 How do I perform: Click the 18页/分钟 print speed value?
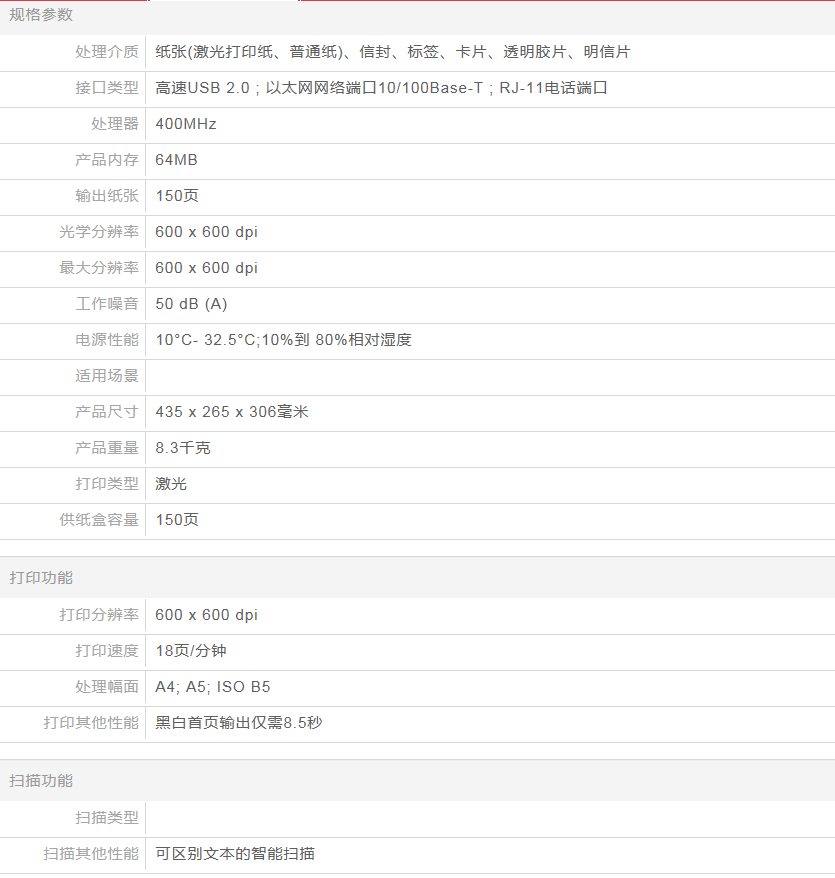coord(191,651)
